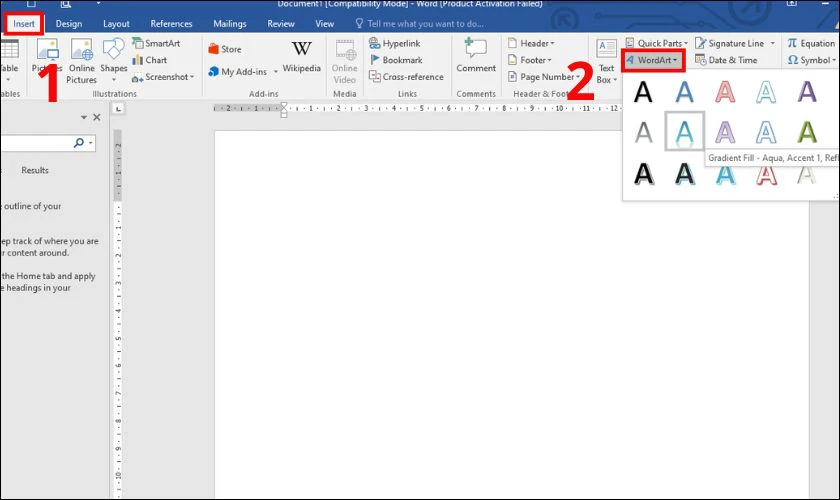The height and width of the screenshot is (500, 840).
Task: Insert a Text Box
Action: (x=606, y=61)
